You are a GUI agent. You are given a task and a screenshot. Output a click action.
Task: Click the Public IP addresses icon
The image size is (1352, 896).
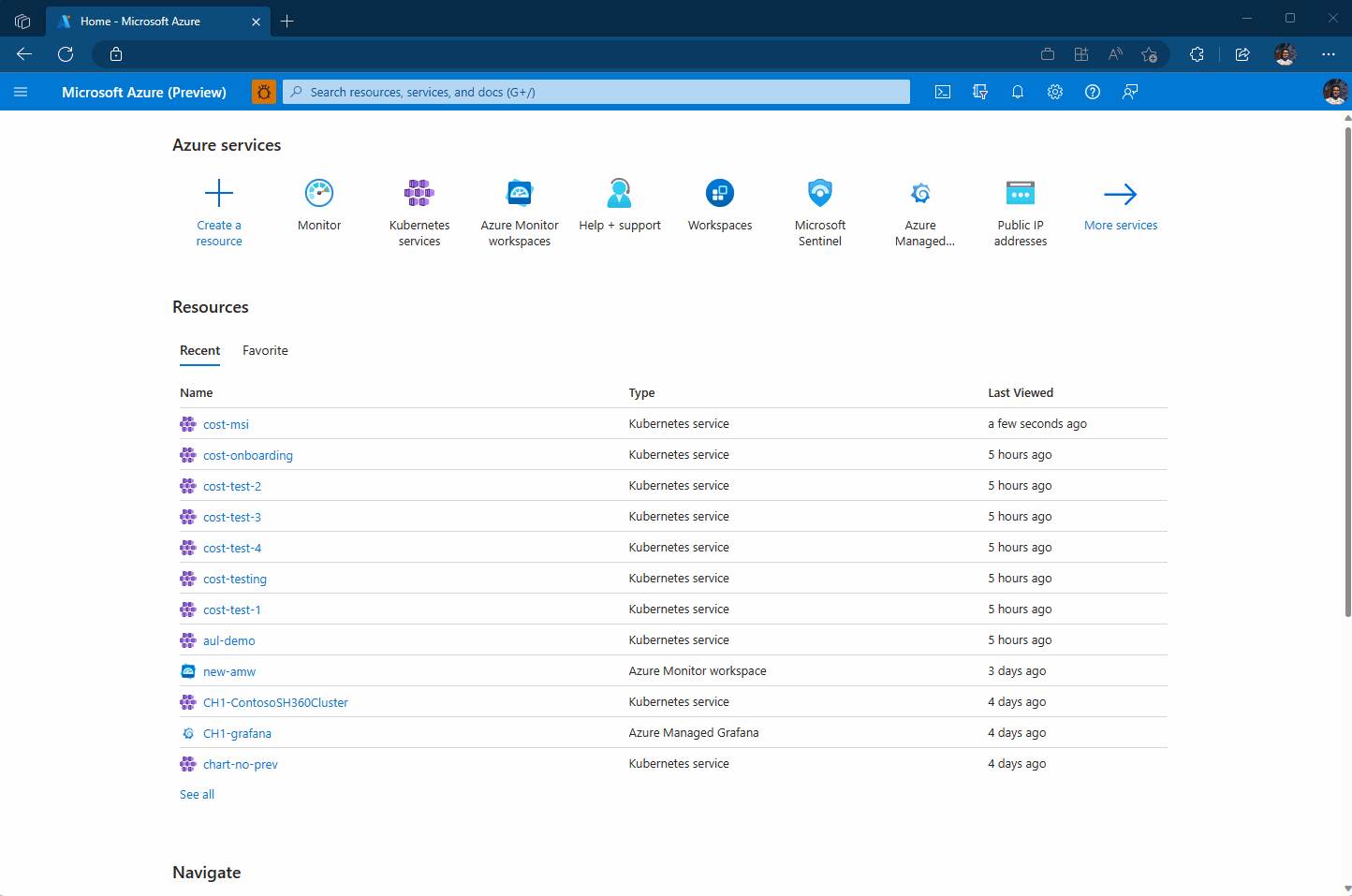click(x=1021, y=194)
